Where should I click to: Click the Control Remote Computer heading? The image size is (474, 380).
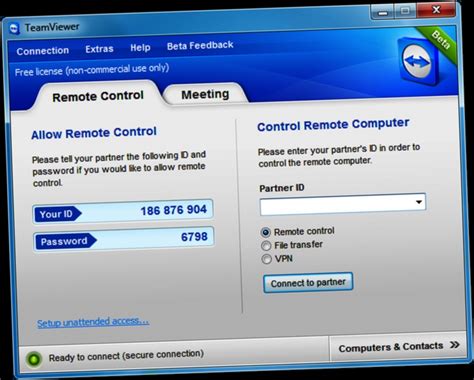coord(333,125)
